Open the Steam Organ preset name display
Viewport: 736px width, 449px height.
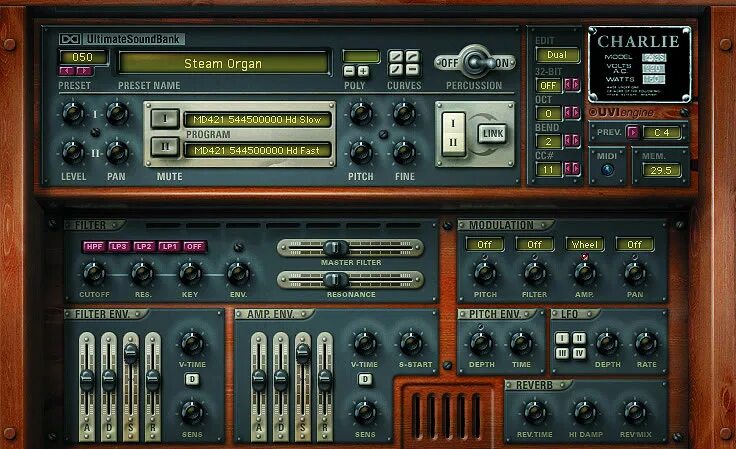[x=223, y=63]
